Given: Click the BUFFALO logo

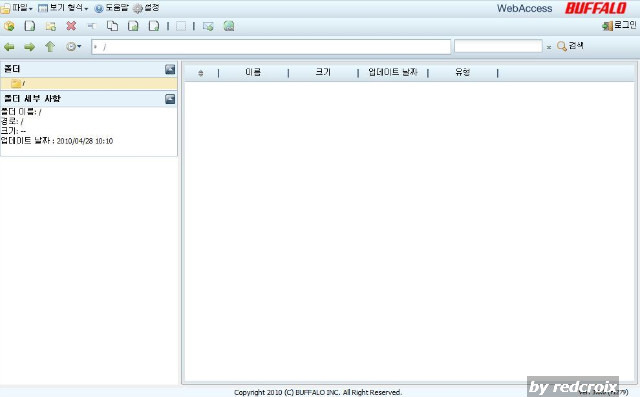Looking at the screenshot, I should 596,8.
